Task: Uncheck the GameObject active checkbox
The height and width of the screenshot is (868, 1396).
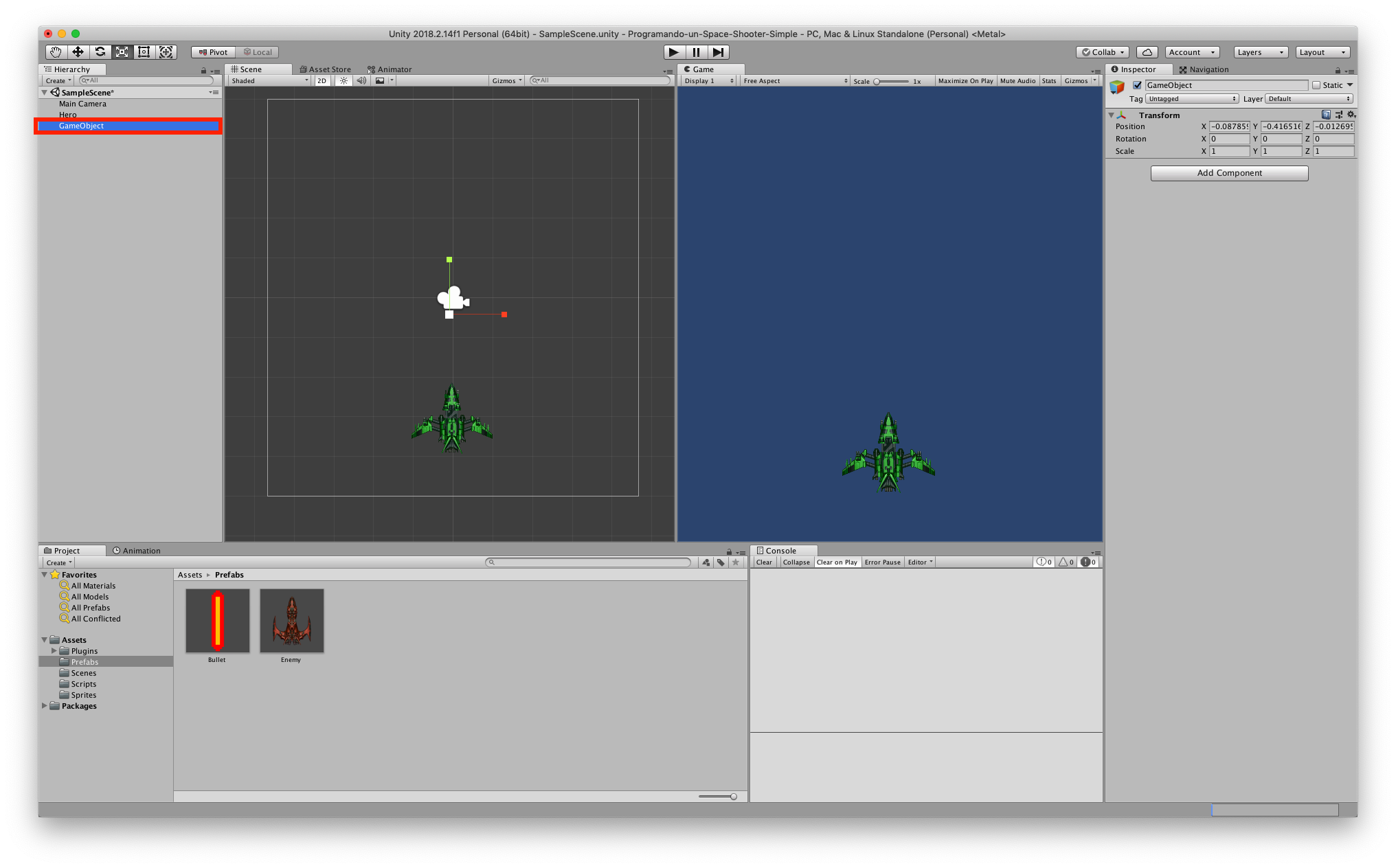Action: point(1137,85)
